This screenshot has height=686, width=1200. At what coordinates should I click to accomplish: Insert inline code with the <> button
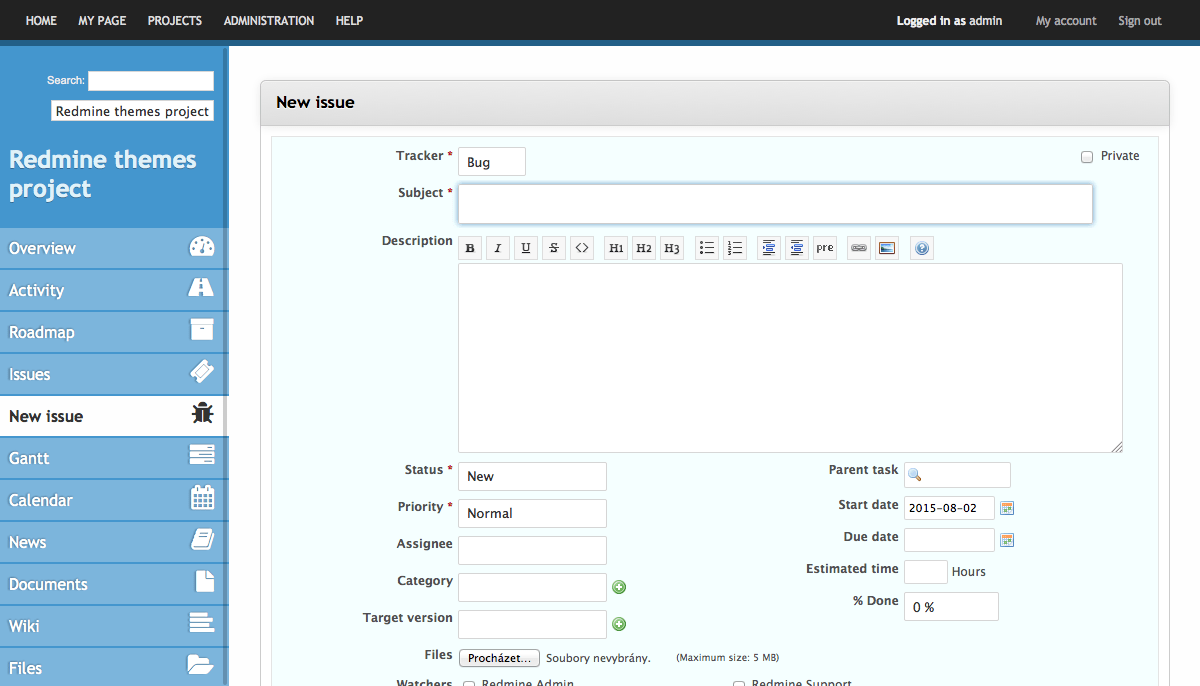(x=582, y=248)
